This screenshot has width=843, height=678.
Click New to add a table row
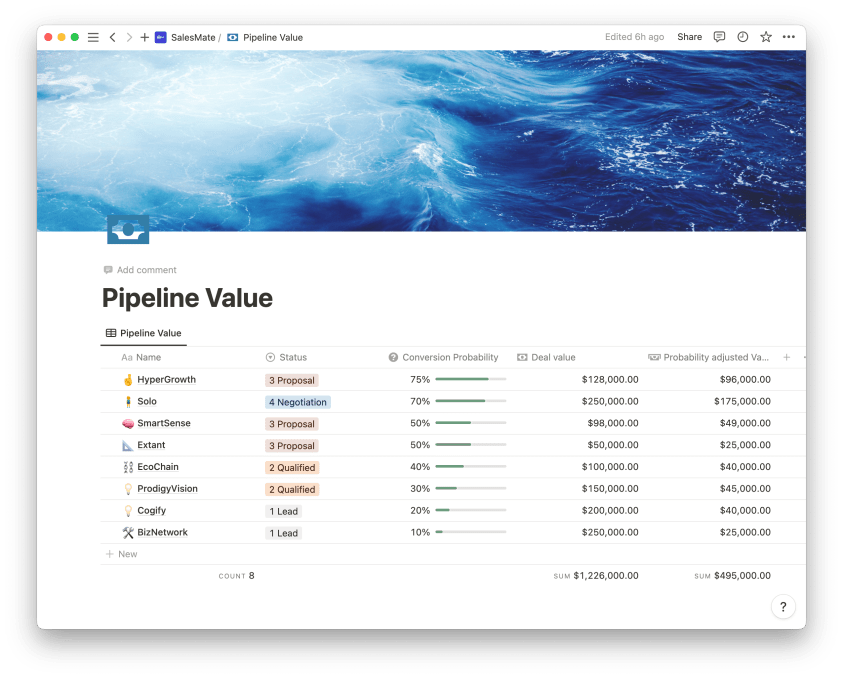[121, 553]
